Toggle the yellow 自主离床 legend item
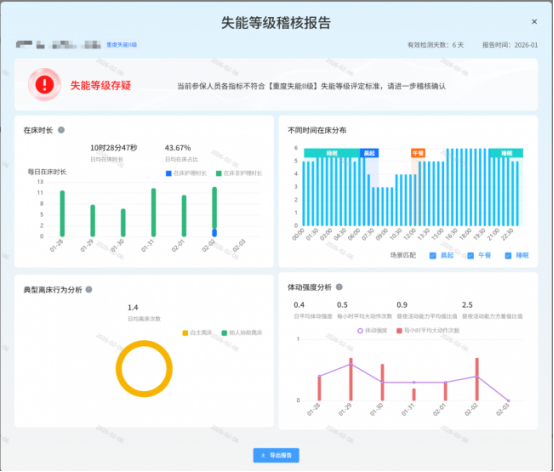This screenshot has height=472, width=554. pyautogui.click(x=197, y=333)
